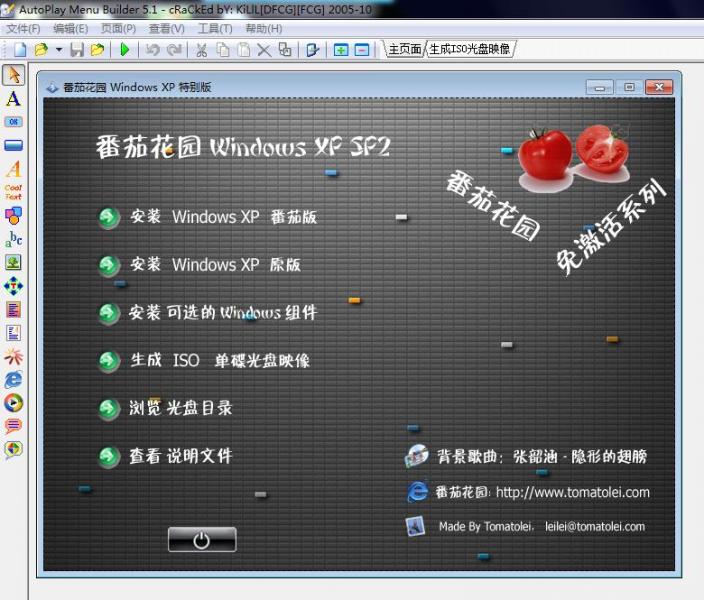Image resolution: width=704 pixels, height=600 pixels.
Task: Open the tomatolei.com website link
Action: (x=573, y=492)
